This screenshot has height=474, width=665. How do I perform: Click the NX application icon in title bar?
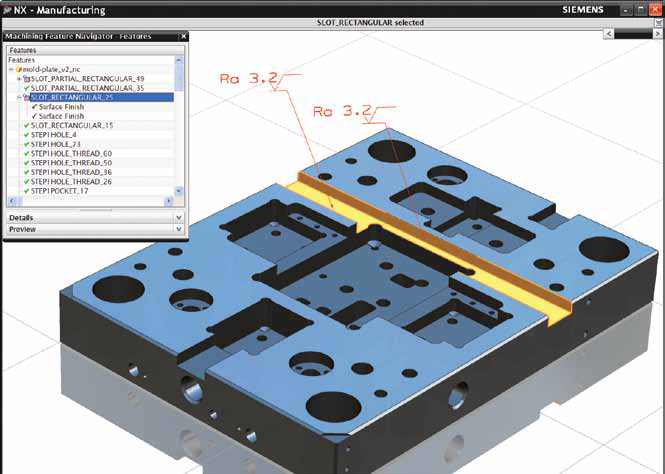tap(7, 10)
